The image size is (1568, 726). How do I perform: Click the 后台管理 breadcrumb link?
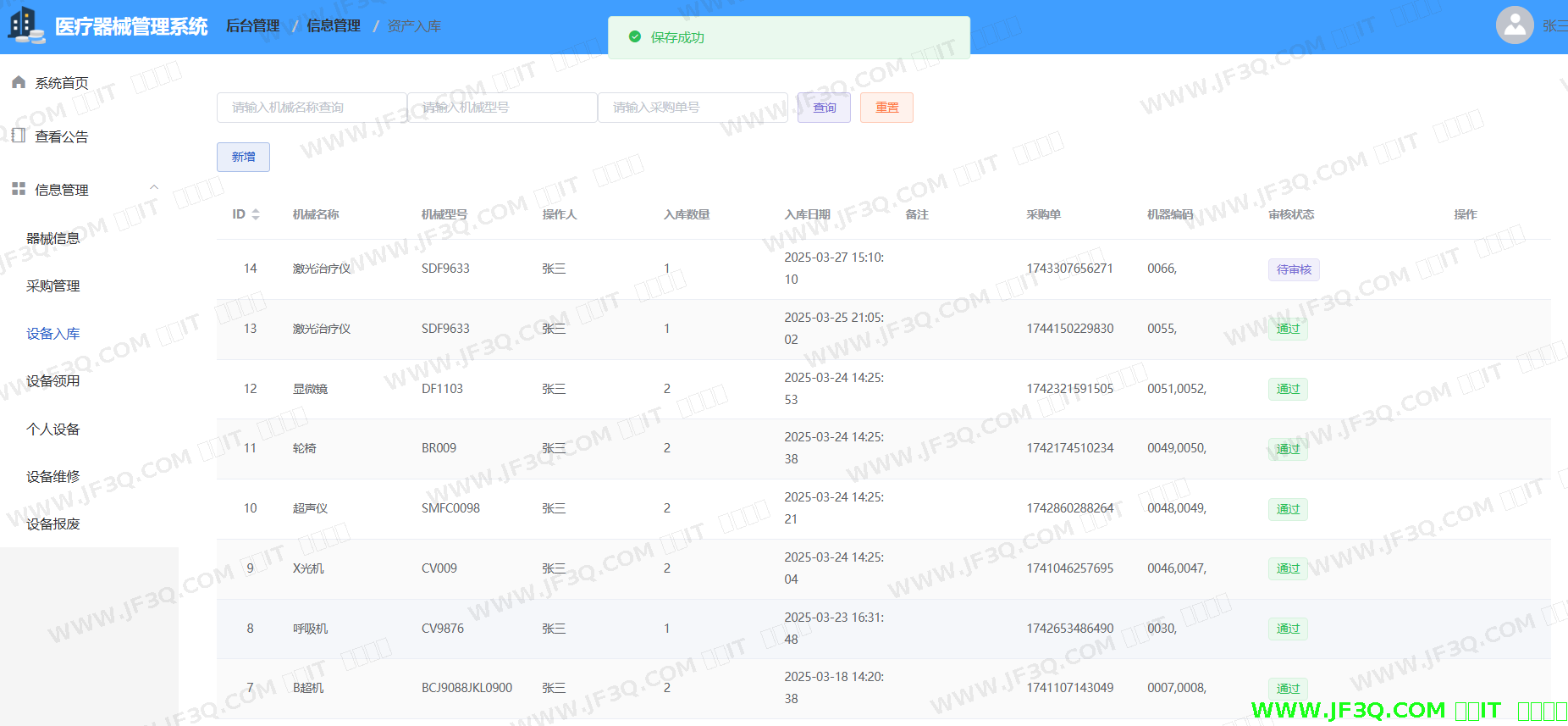click(252, 26)
